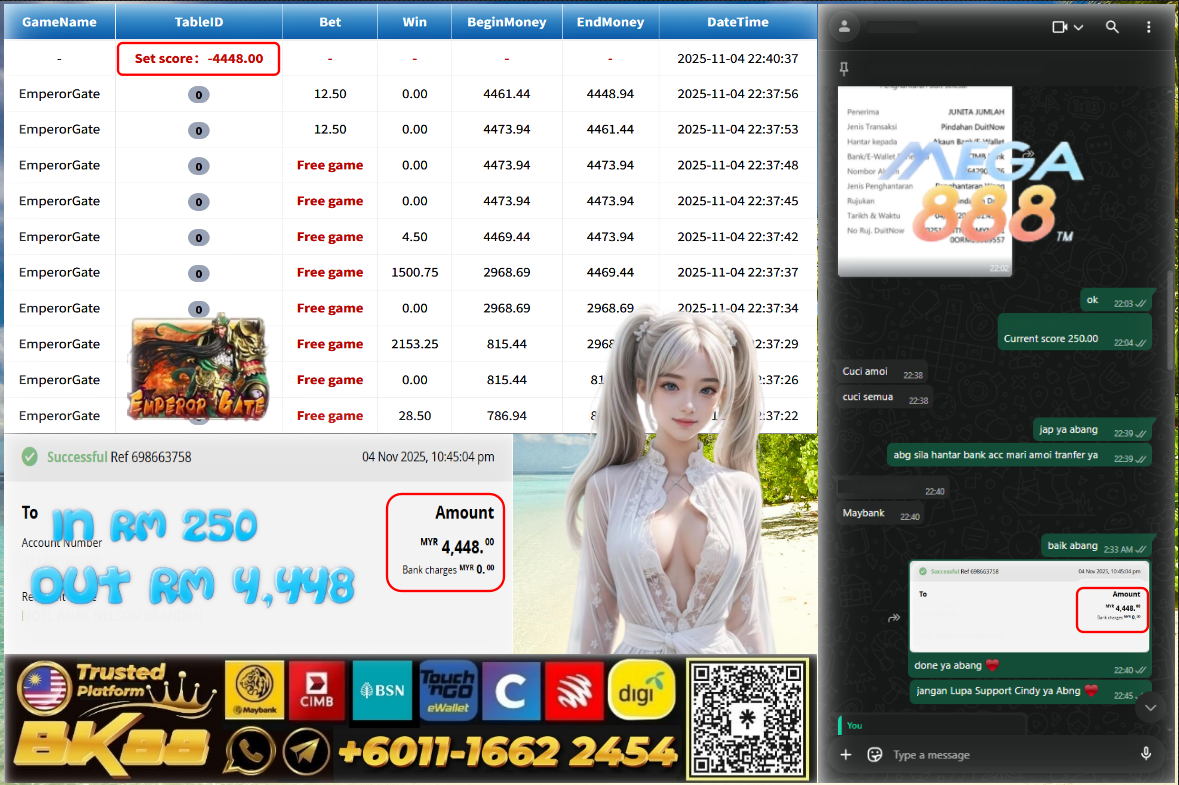The width and height of the screenshot is (1179, 785).
Task: Start a video call from chat header
Action: [x=1060, y=27]
